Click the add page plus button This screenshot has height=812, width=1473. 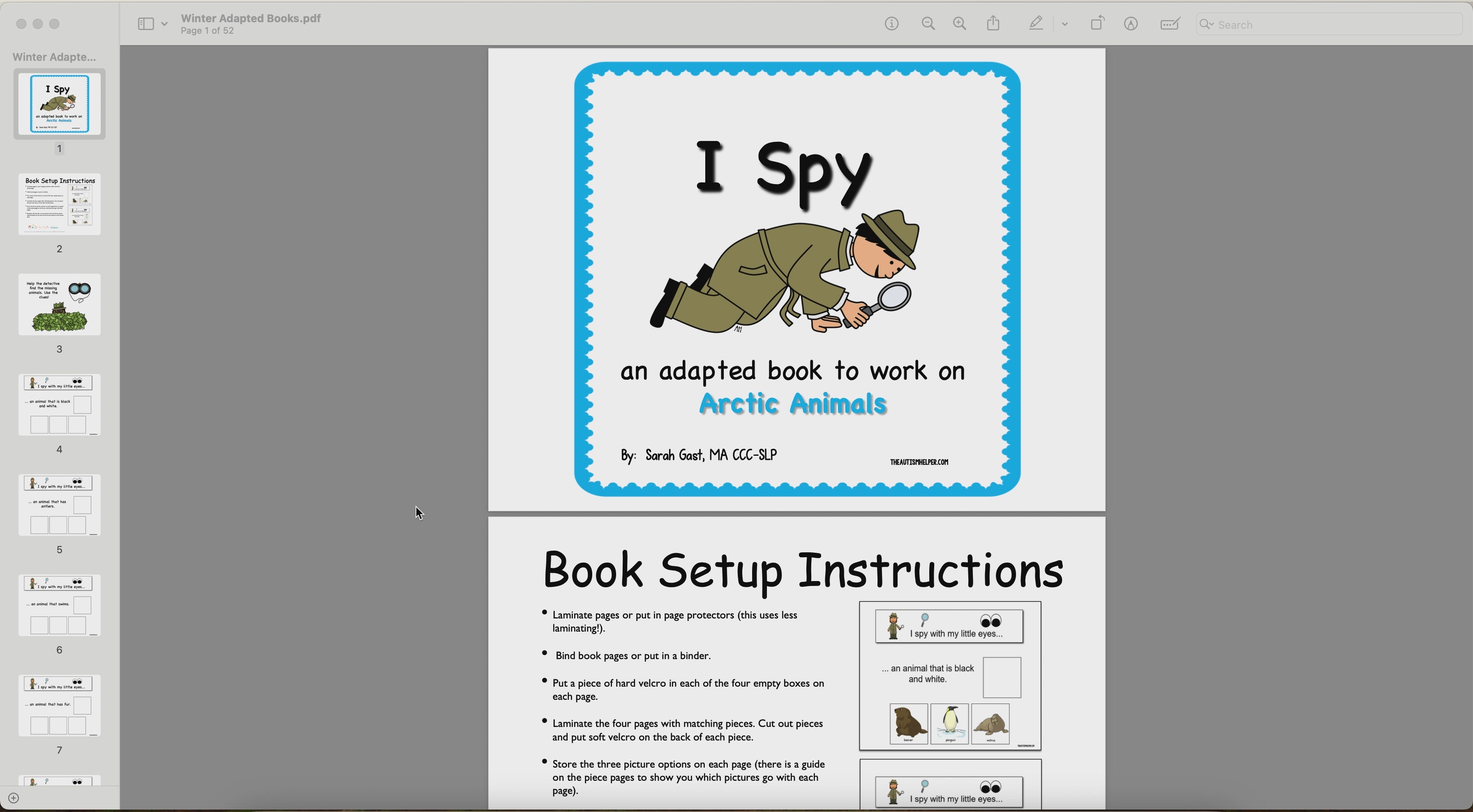[13, 798]
